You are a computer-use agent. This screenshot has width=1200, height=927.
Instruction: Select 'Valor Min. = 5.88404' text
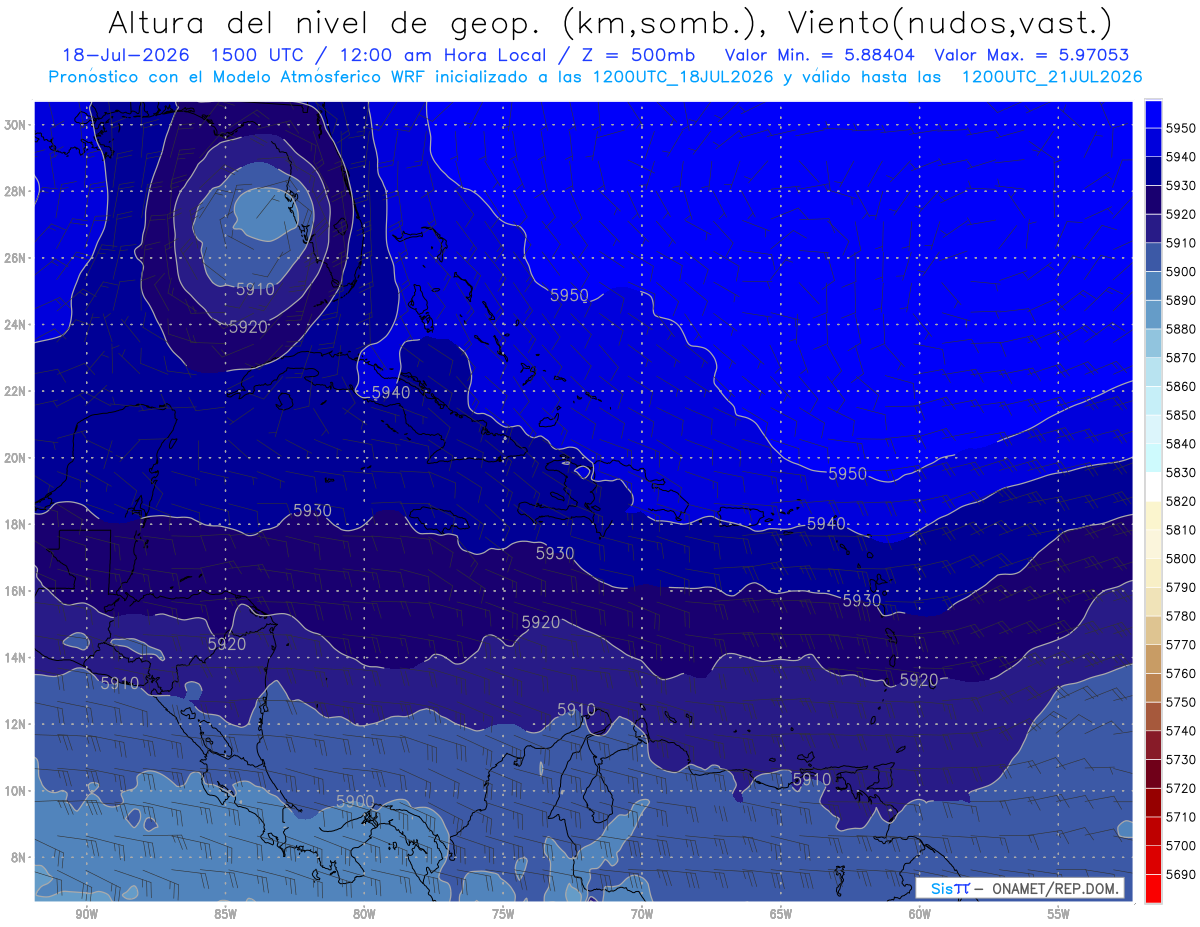tap(819, 55)
